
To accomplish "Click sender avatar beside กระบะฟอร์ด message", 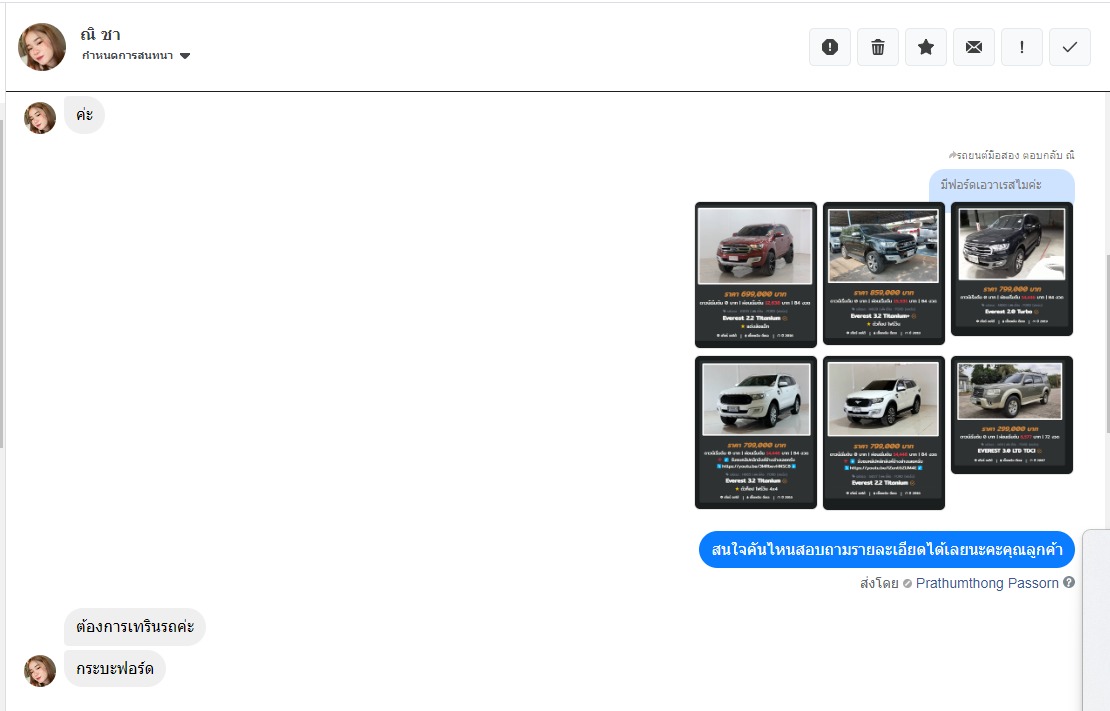I will [40, 671].
